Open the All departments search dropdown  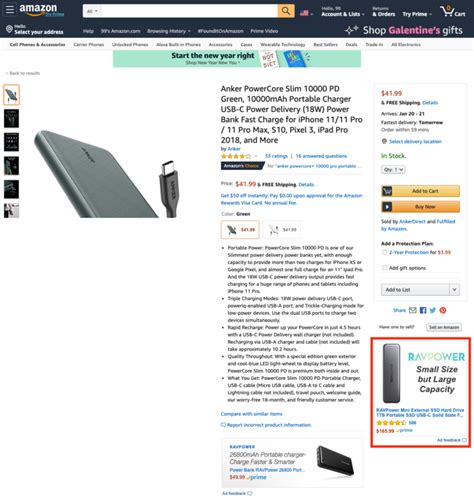click(x=92, y=11)
